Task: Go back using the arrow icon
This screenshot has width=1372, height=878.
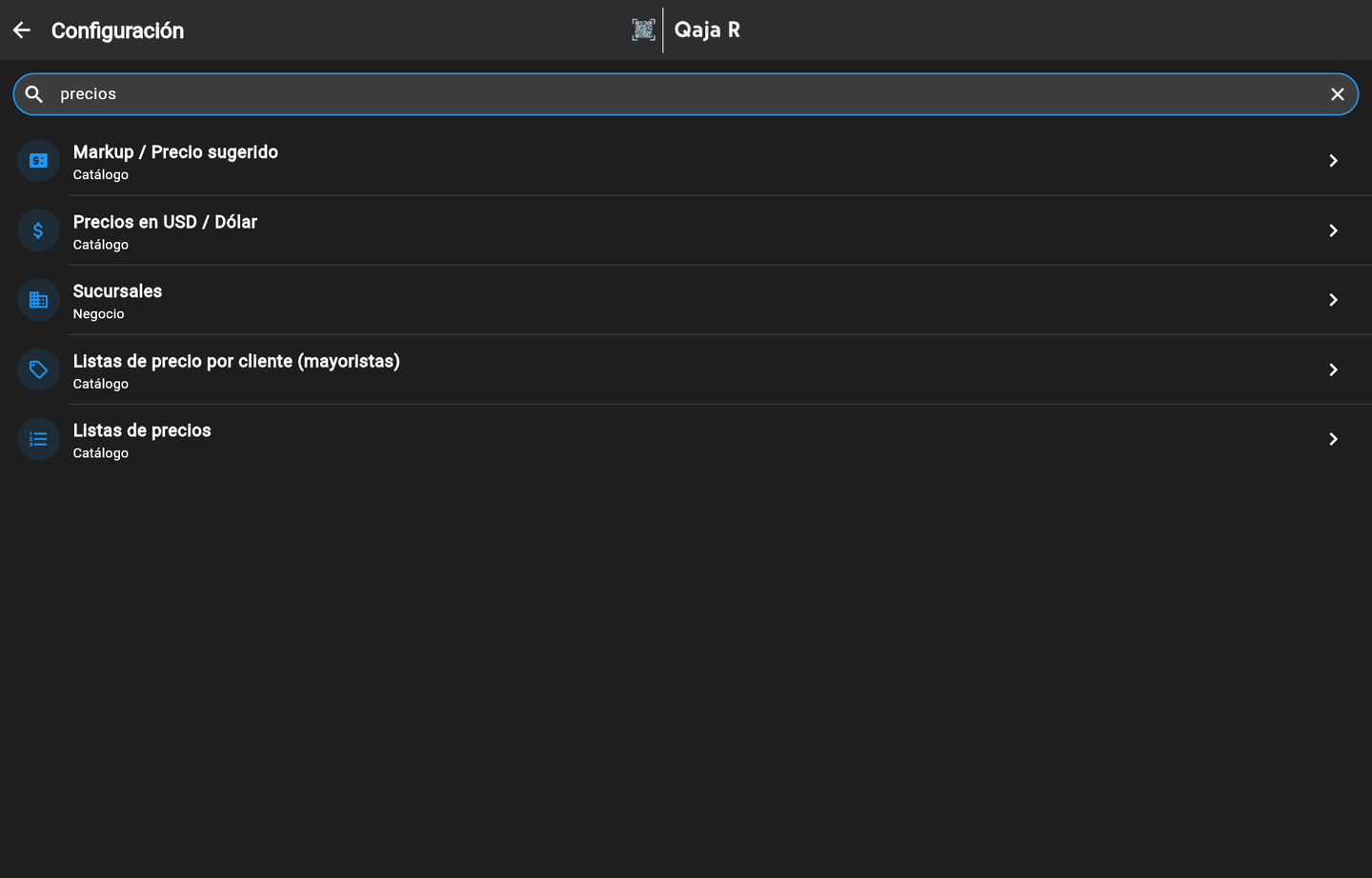Action: point(22,30)
